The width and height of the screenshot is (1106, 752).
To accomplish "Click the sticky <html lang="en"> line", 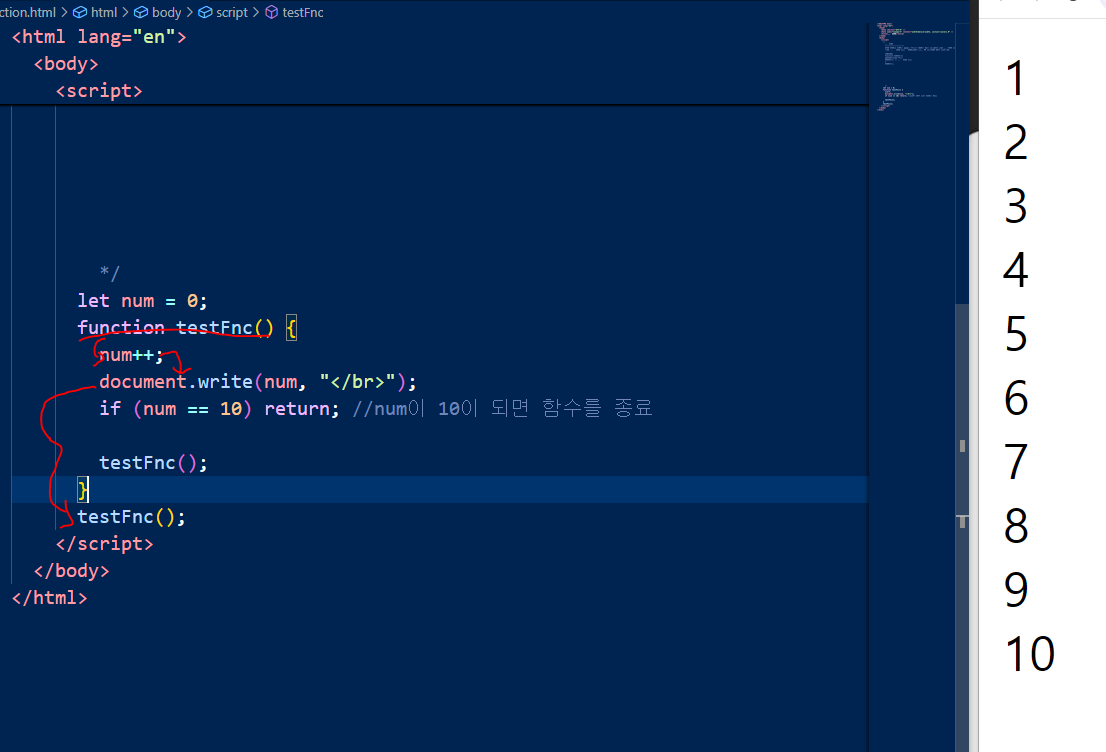I will point(99,37).
